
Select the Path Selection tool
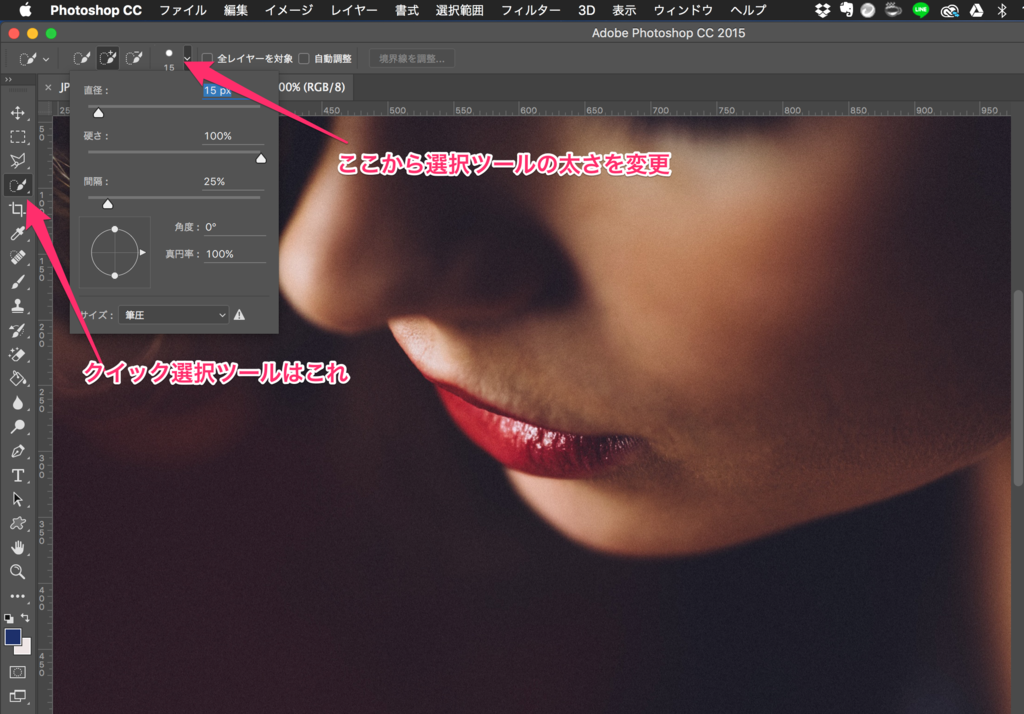click(x=18, y=500)
